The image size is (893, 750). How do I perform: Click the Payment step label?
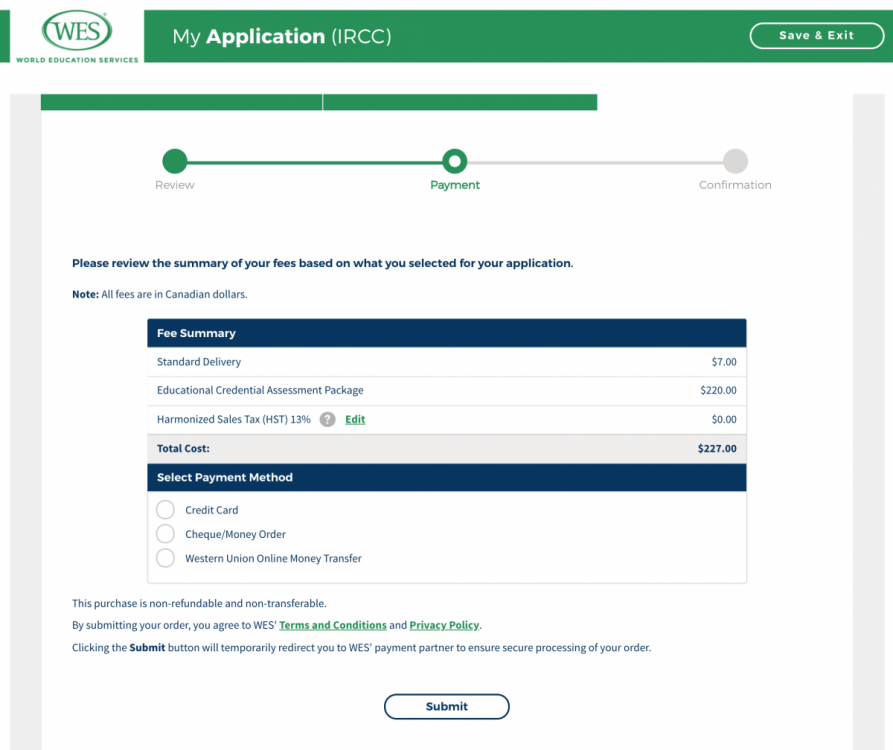455,185
